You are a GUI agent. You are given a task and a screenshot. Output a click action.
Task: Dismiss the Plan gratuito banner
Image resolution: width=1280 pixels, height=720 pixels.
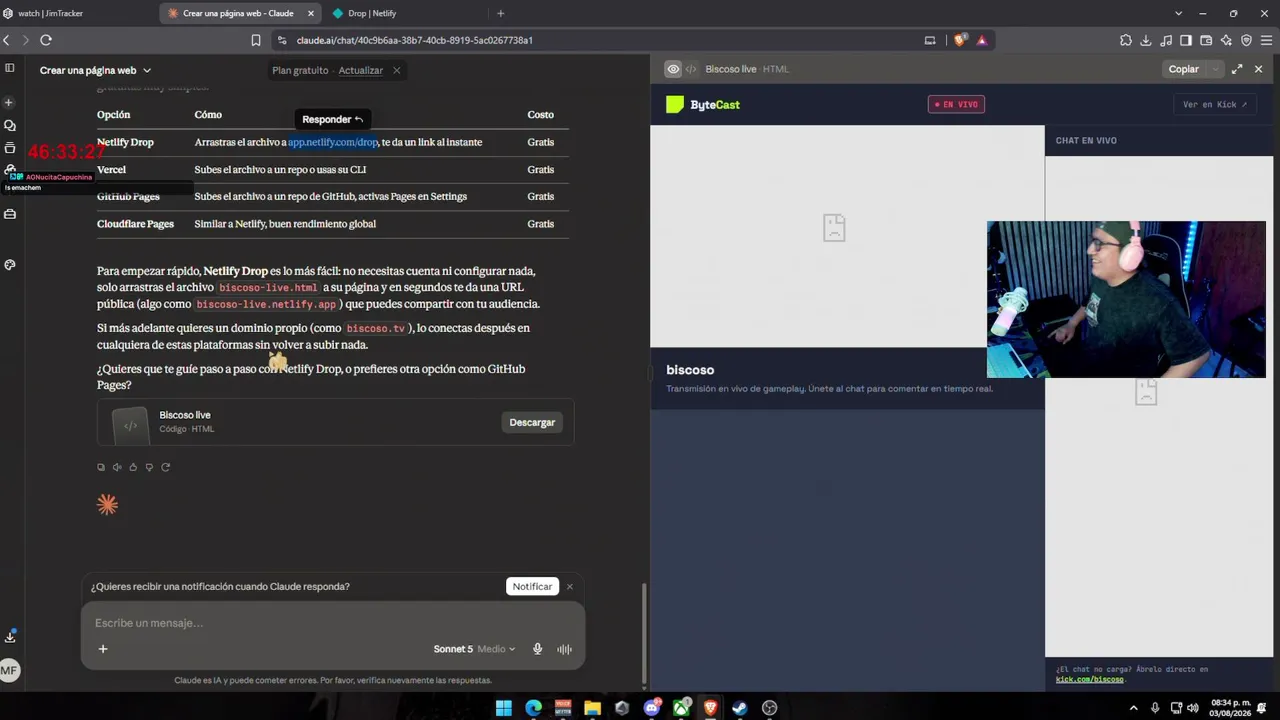pyautogui.click(x=396, y=70)
